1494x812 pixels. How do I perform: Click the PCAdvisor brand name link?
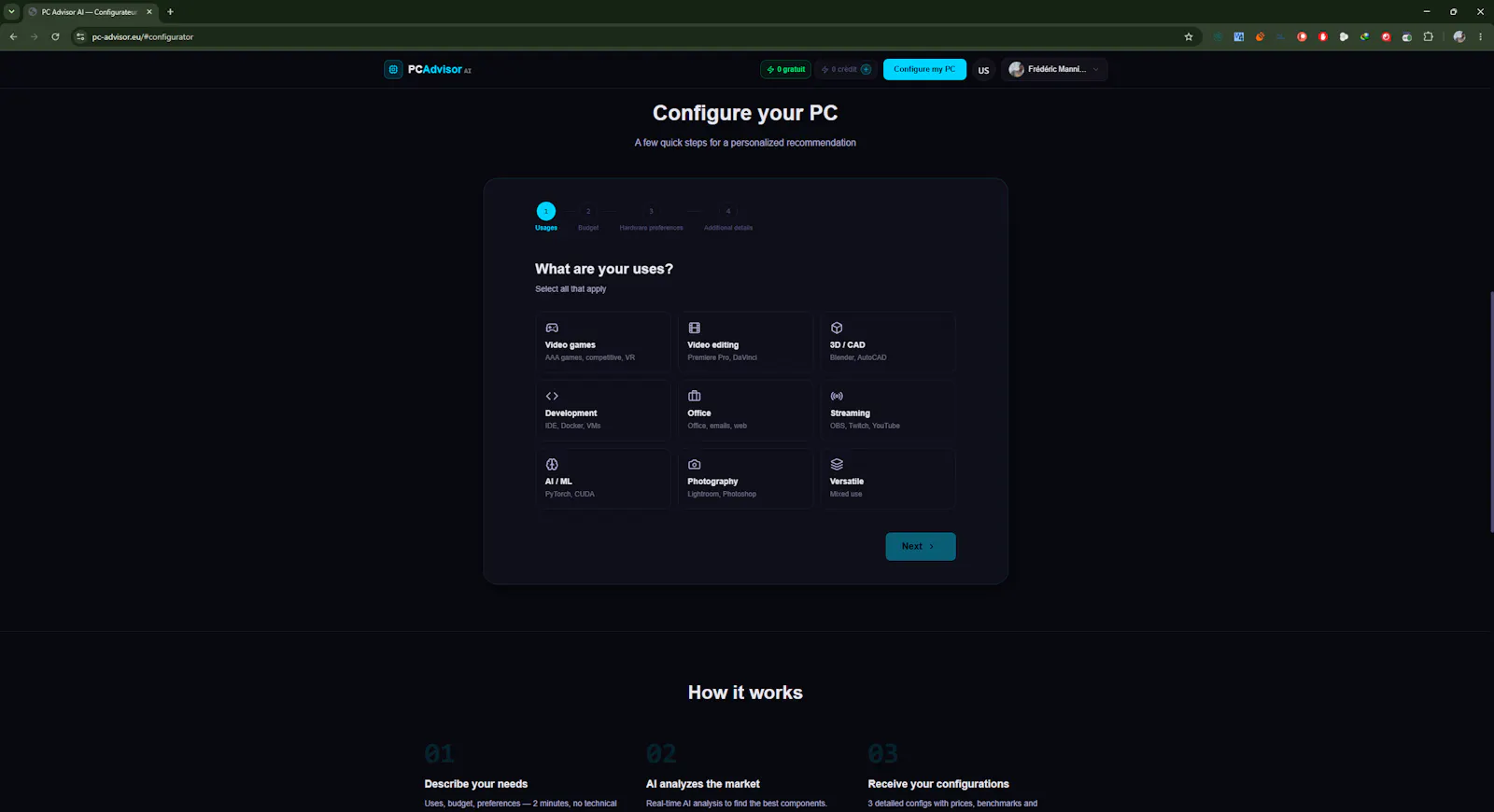tap(439, 69)
